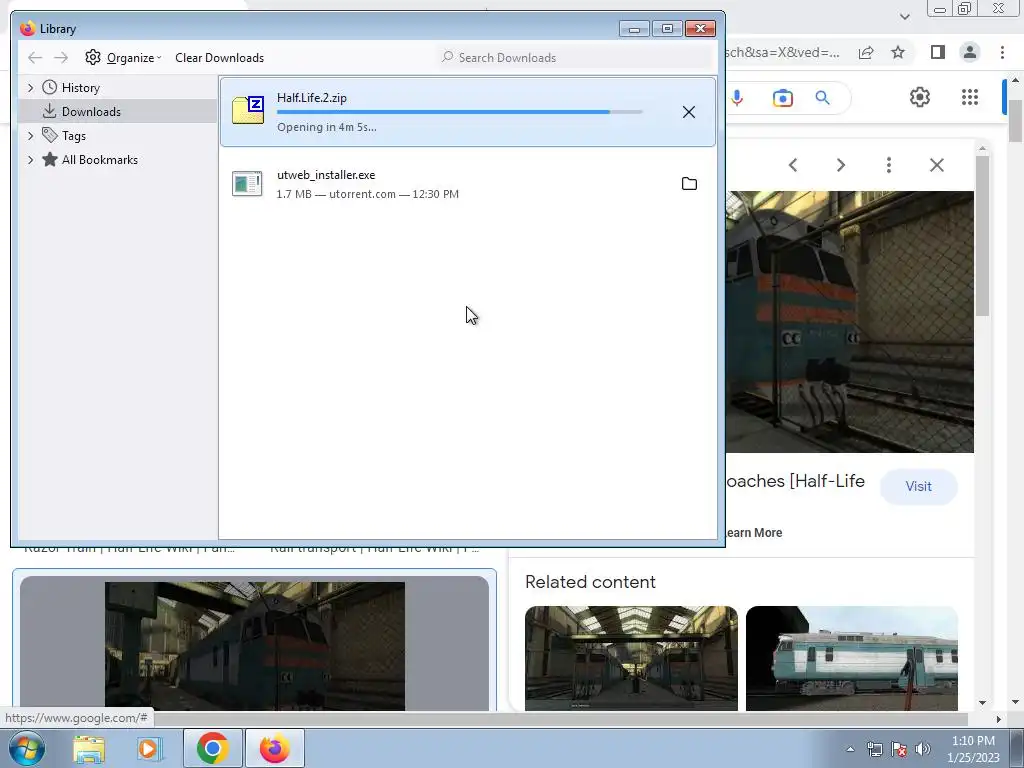Open the white-teal train related thumbnail

(852, 658)
